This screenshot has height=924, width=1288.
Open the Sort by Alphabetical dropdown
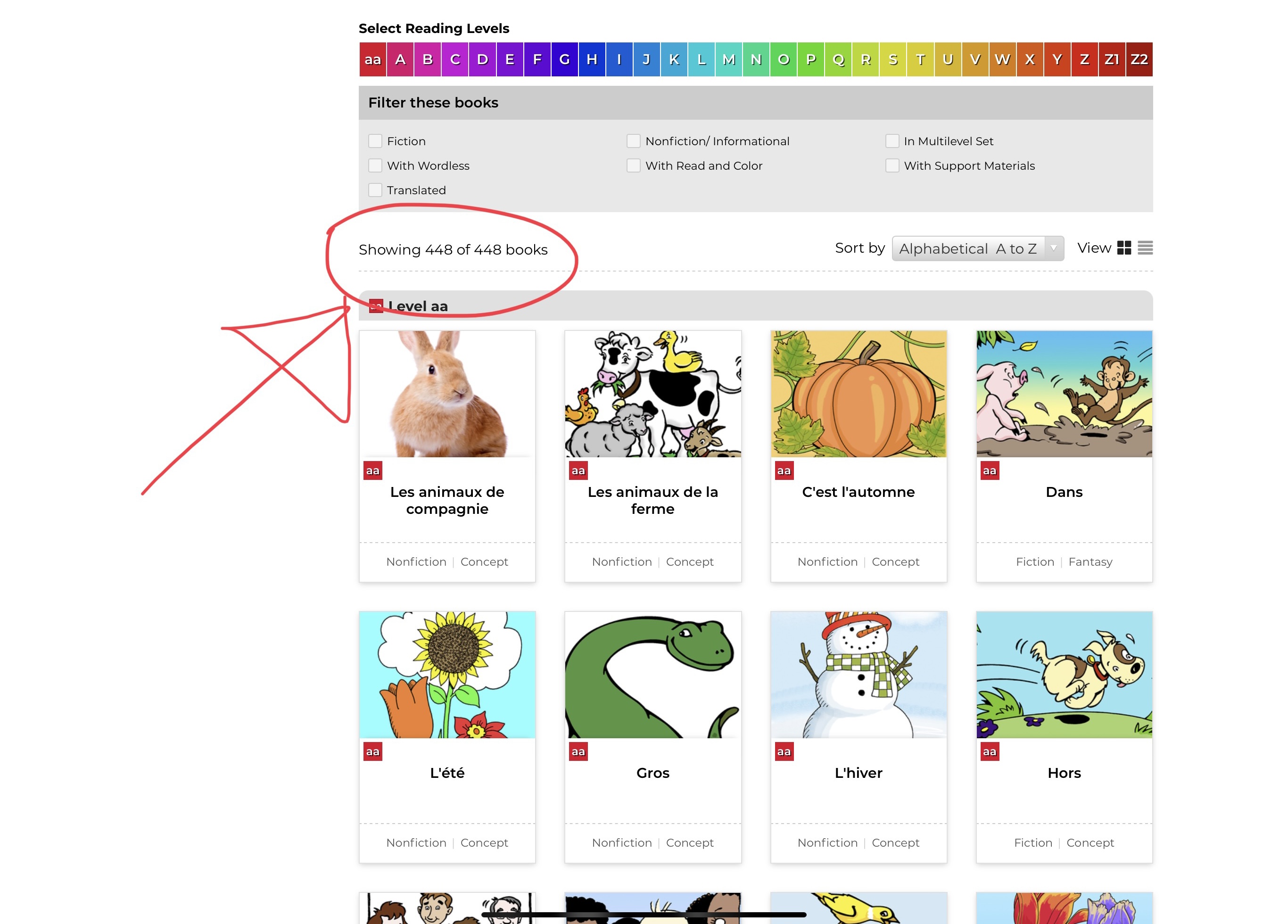pos(968,249)
